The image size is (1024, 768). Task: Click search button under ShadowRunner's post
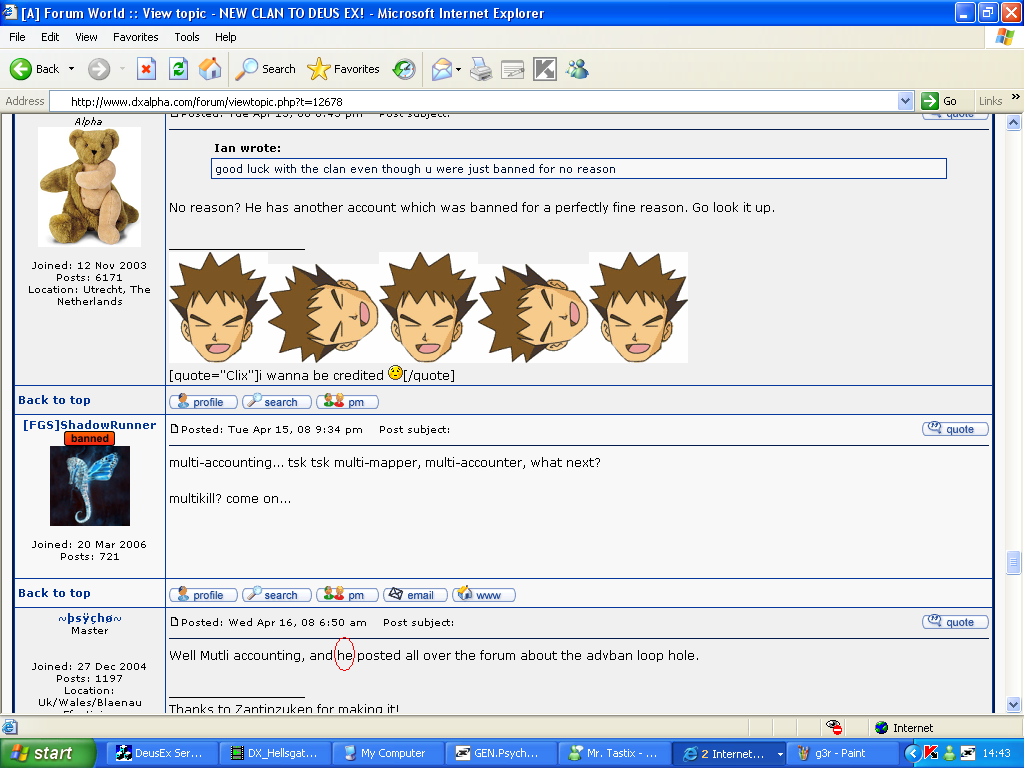[x=276, y=595]
